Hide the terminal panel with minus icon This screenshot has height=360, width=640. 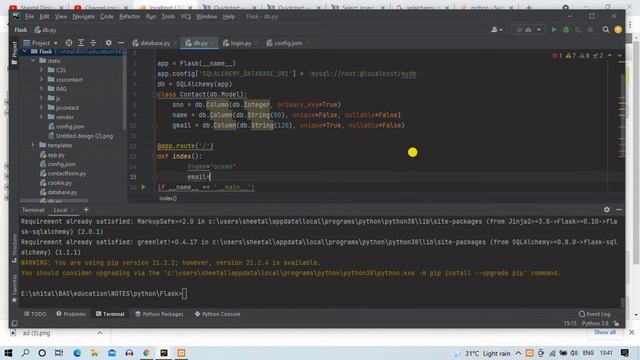tap(619, 209)
